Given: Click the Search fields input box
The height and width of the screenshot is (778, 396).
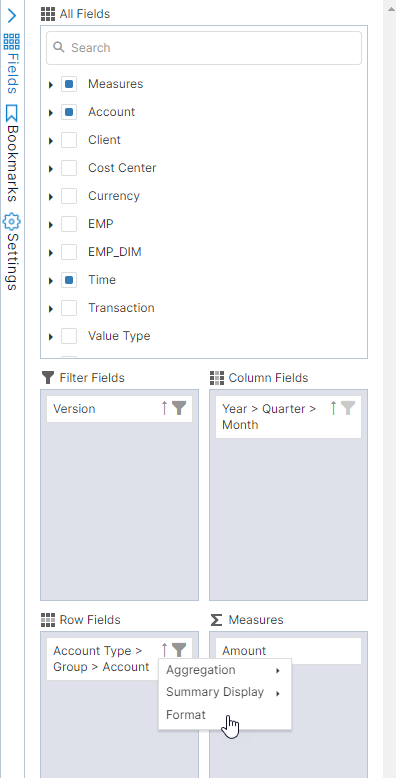Looking at the screenshot, I should coord(204,48).
